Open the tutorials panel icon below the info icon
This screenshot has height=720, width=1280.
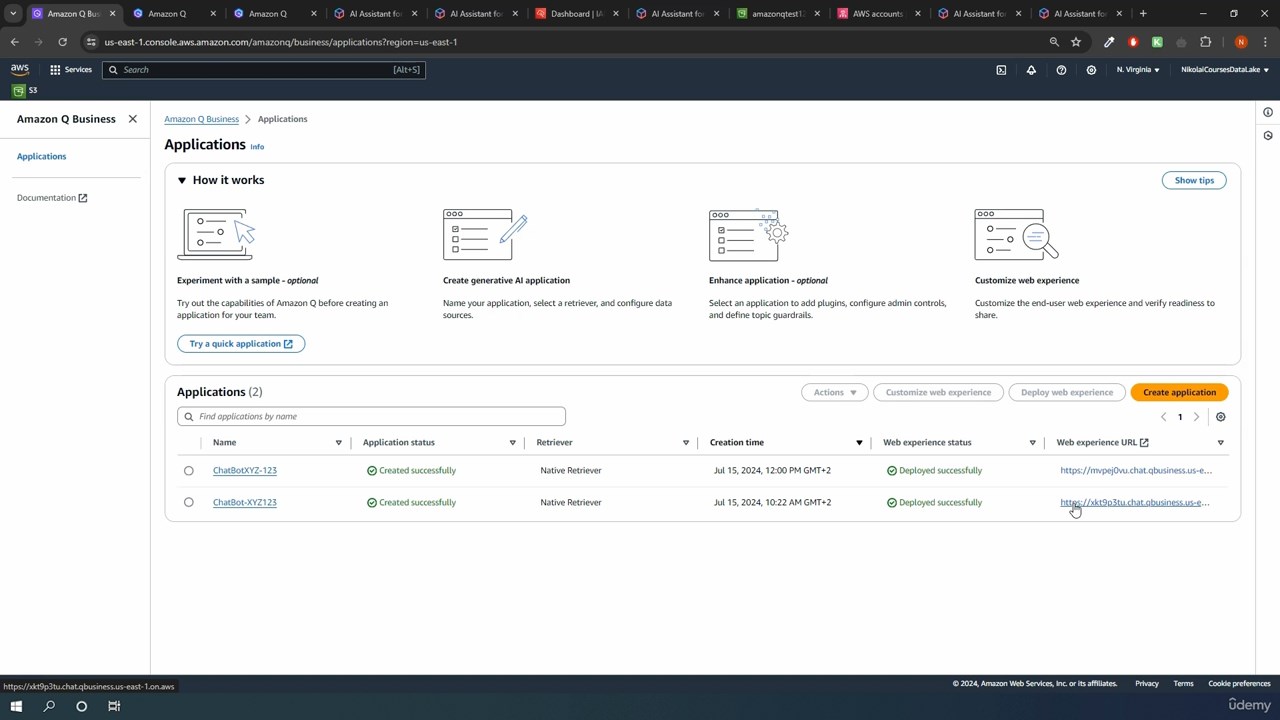tap(1268, 135)
